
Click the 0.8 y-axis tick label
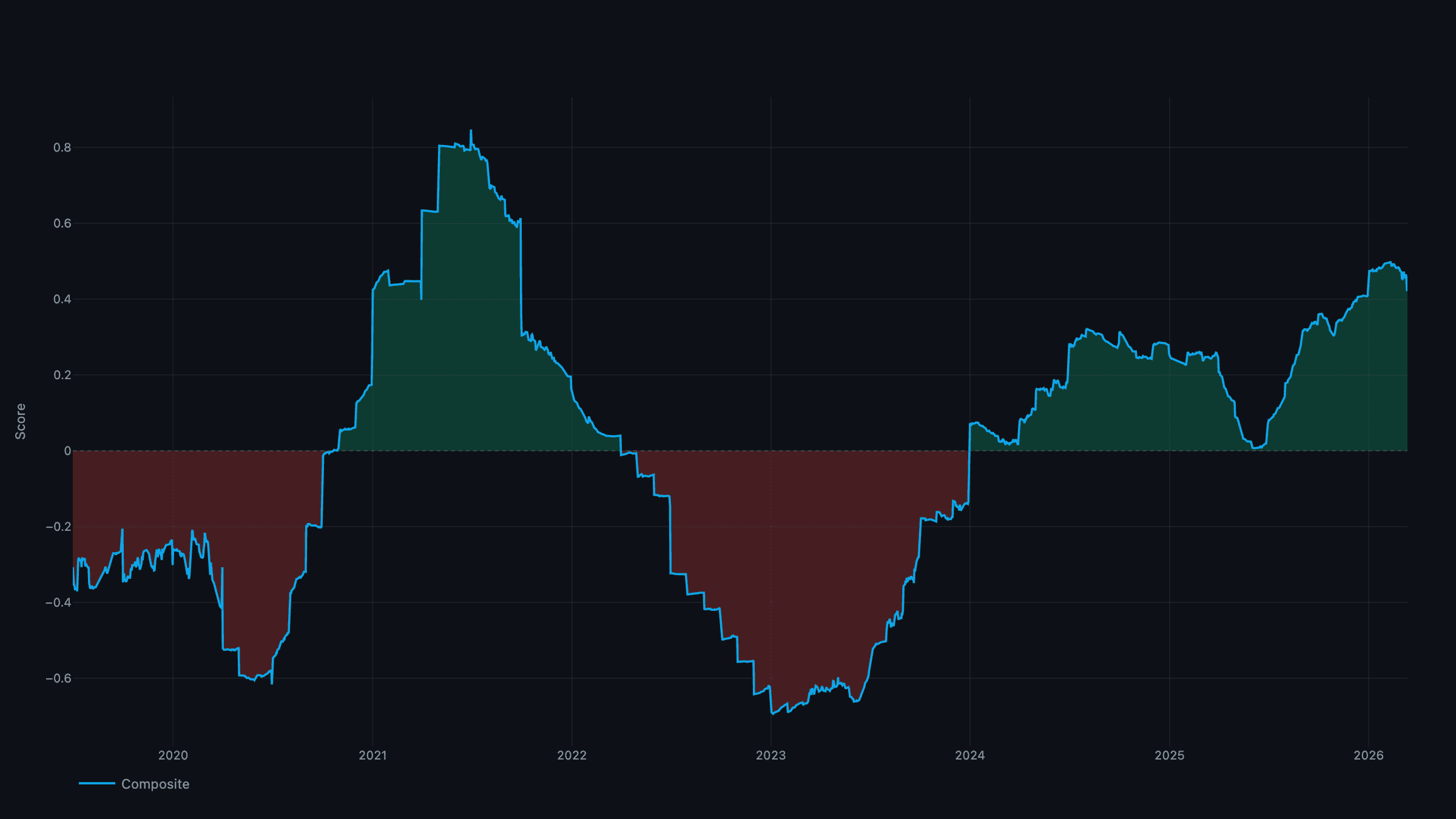(x=62, y=147)
